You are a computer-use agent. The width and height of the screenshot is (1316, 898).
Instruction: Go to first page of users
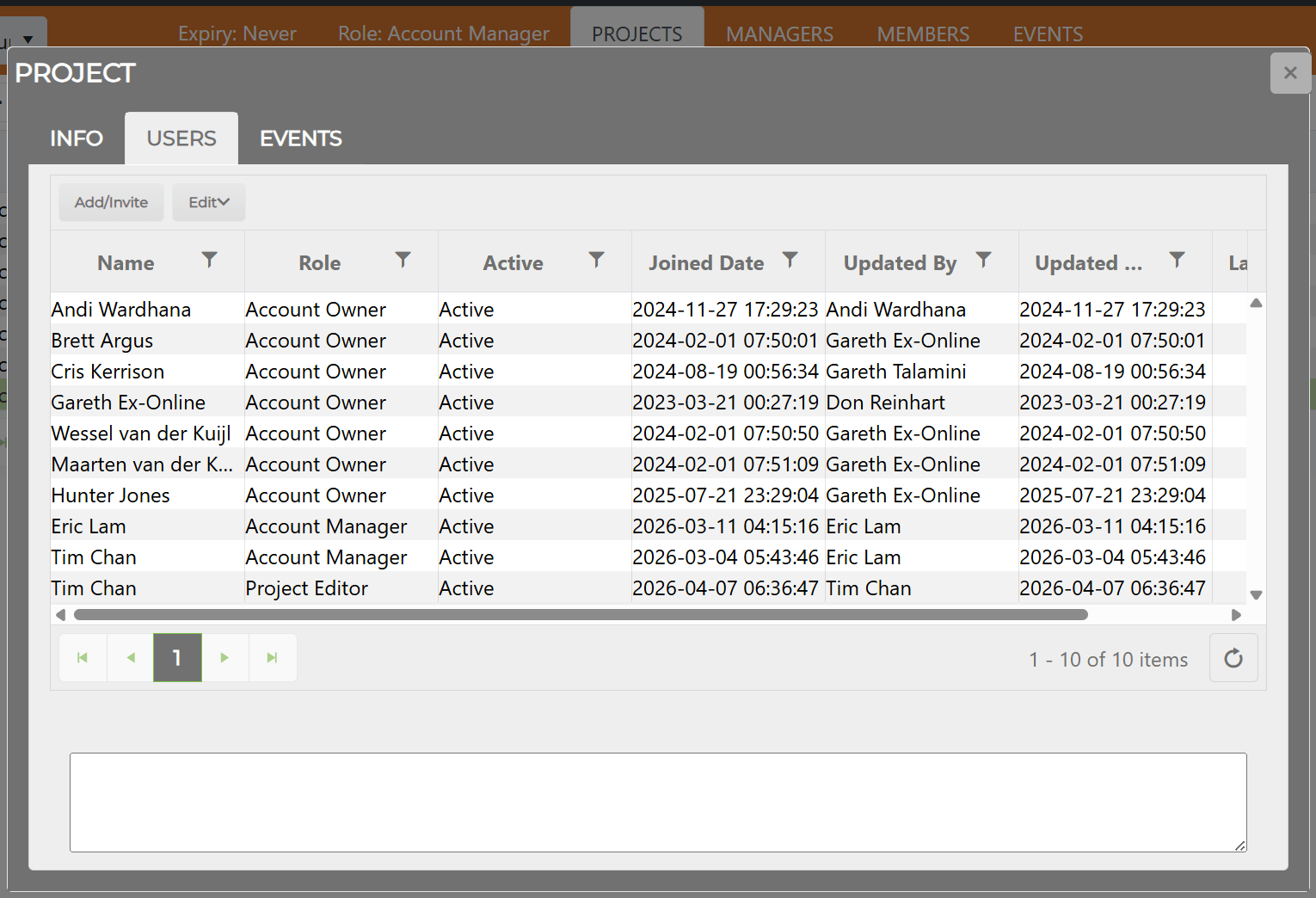pyautogui.click(x=83, y=658)
